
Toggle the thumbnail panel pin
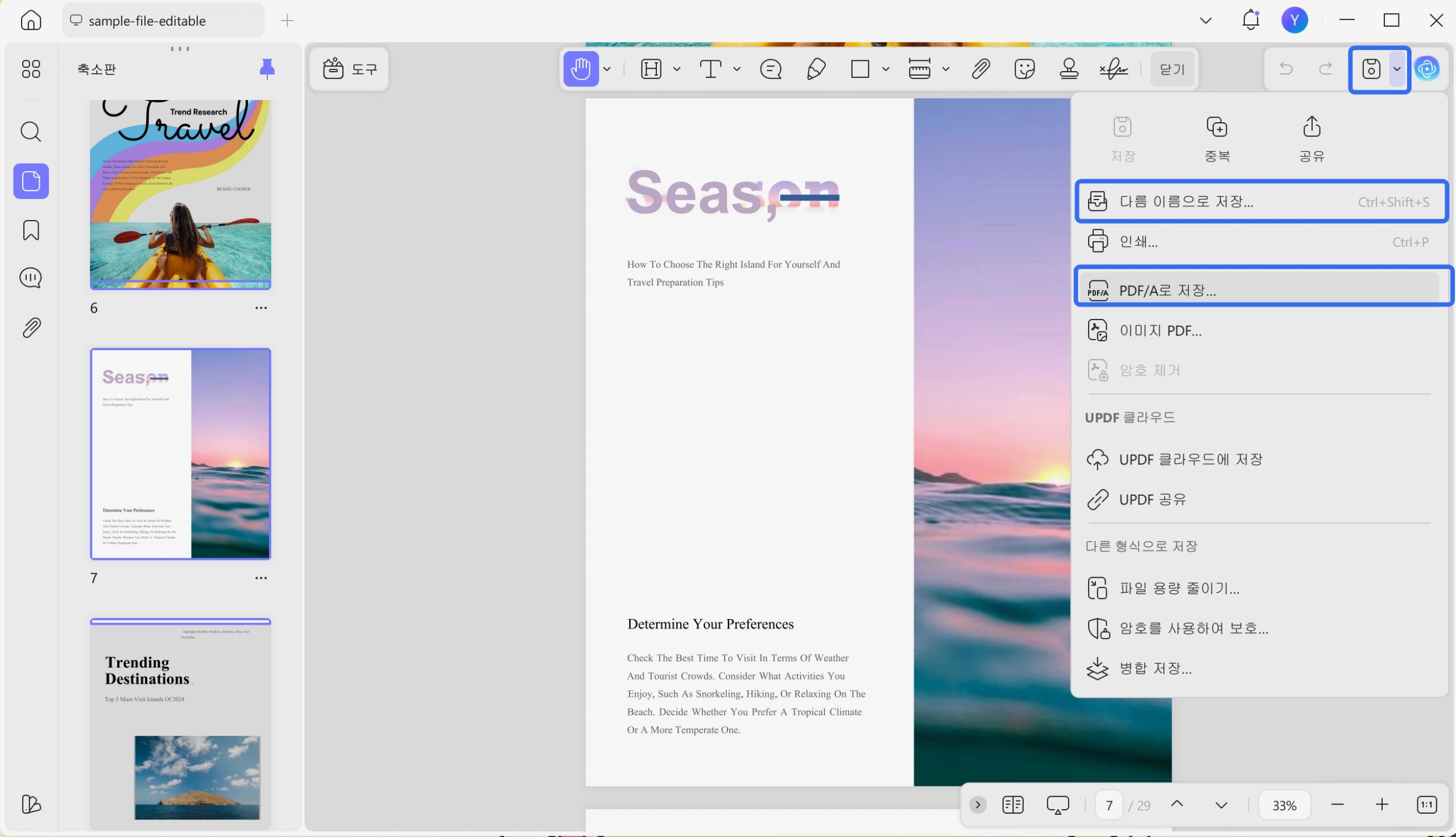(x=267, y=69)
